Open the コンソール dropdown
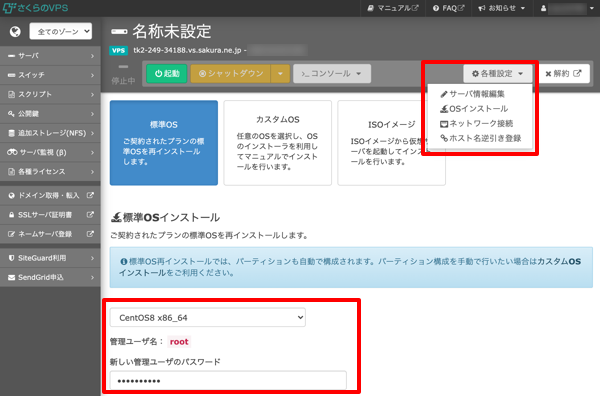600x396 pixels. click(x=332, y=73)
